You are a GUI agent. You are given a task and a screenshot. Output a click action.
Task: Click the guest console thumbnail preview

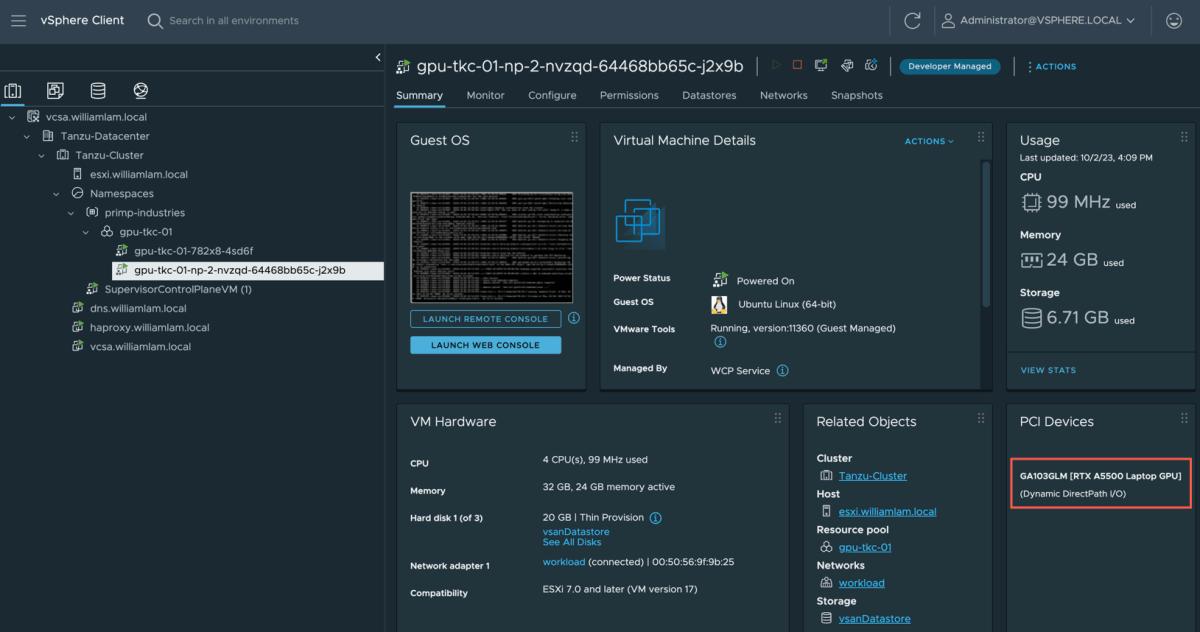coord(491,247)
